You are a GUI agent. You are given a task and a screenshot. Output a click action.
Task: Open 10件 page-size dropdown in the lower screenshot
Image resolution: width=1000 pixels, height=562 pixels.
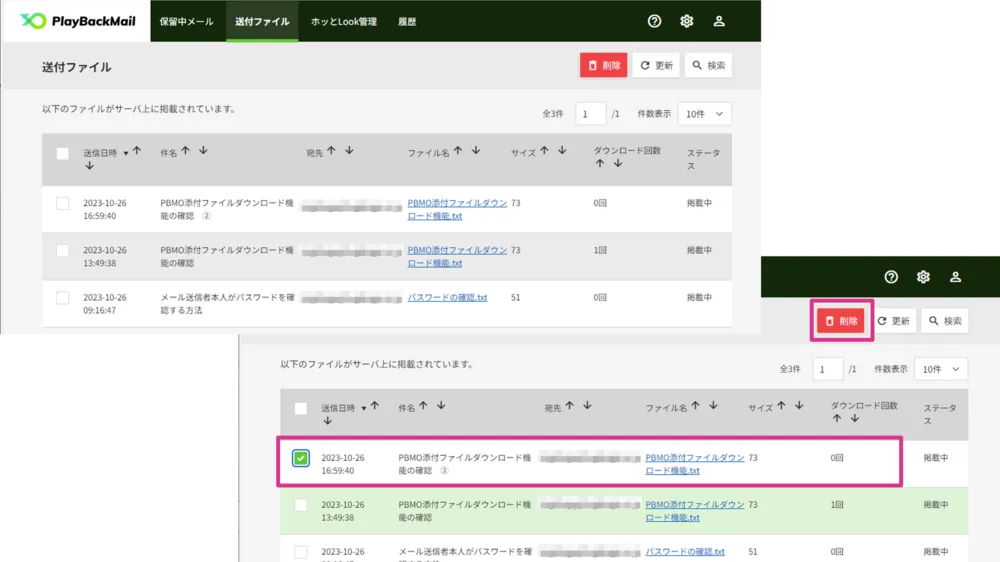point(942,370)
